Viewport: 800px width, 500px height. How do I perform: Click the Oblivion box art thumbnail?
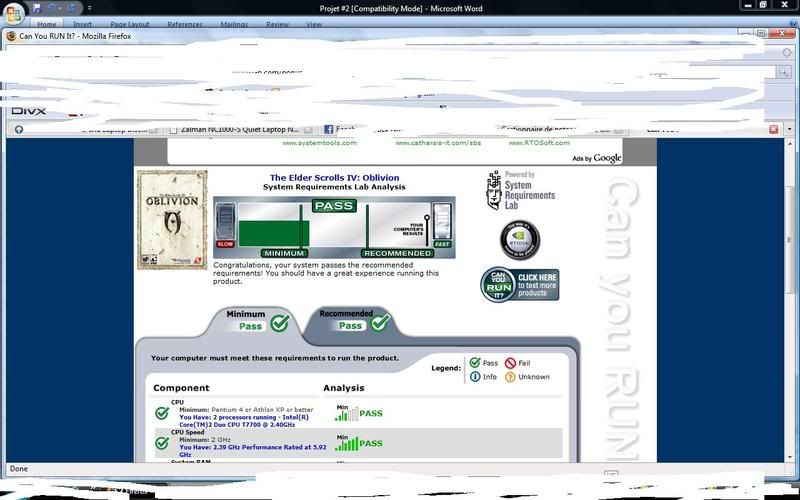pyautogui.click(x=172, y=220)
